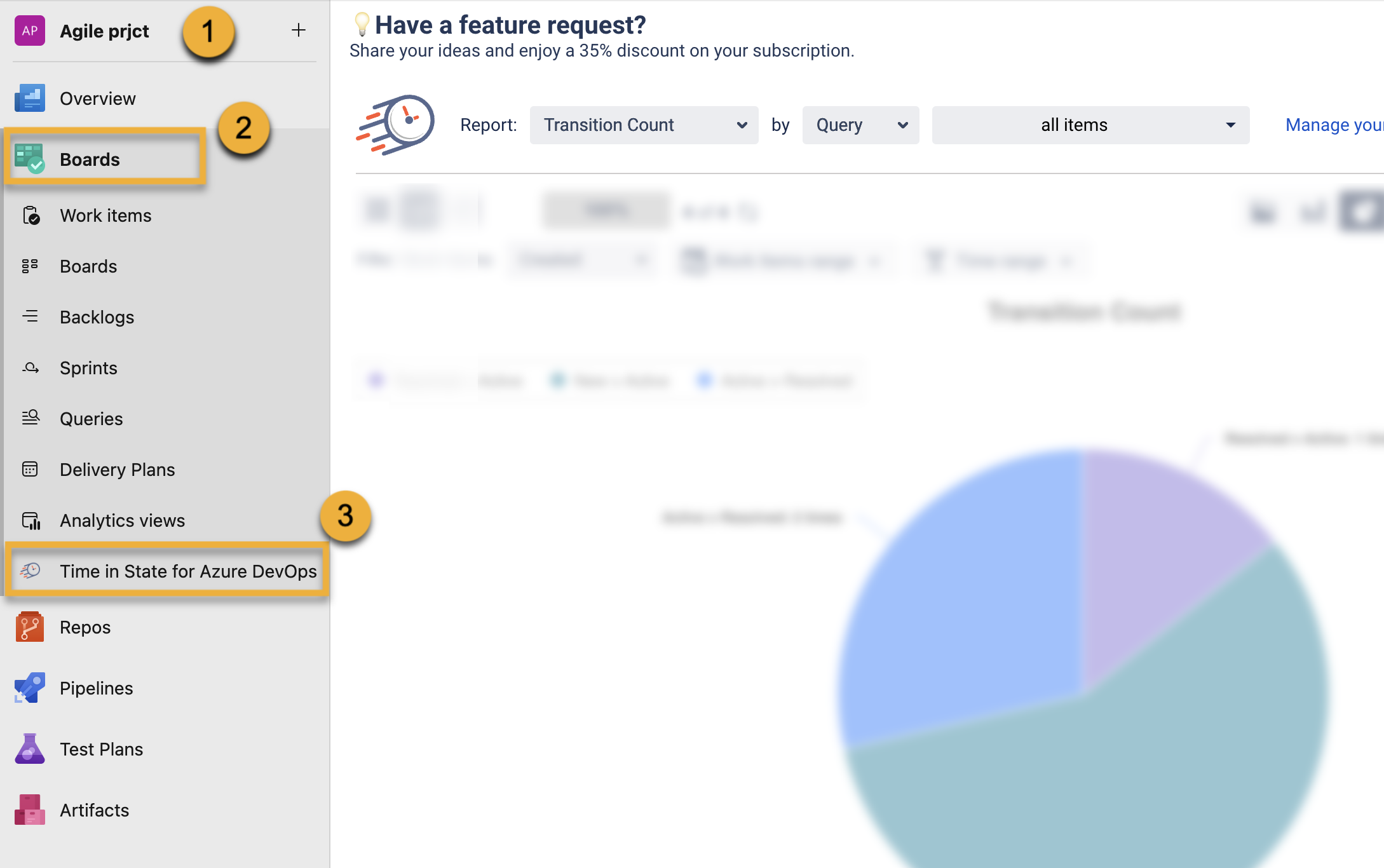The height and width of the screenshot is (868, 1384).
Task: Click the Test Plans flask icon
Action: (30, 749)
